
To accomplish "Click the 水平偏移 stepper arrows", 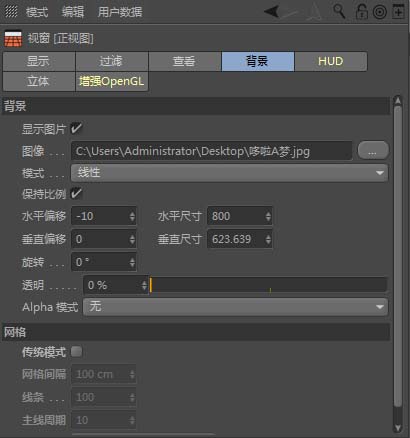I will (x=132, y=216).
